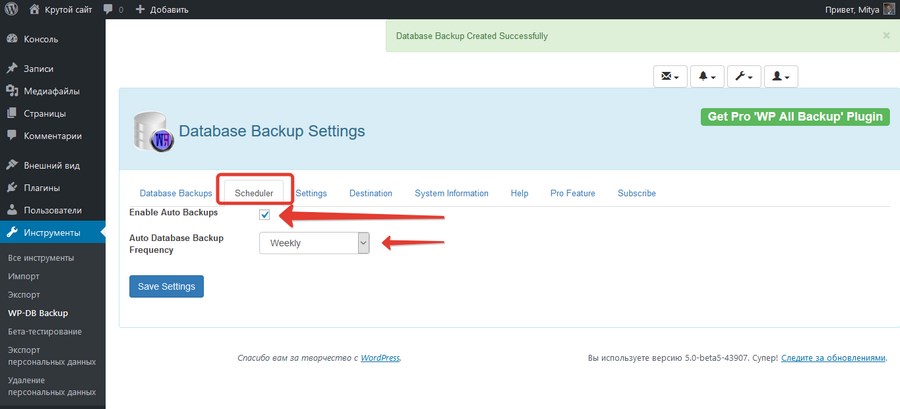Open Медиафайлы library
Viewport: 900px width, 409px height.
click(x=52, y=91)
